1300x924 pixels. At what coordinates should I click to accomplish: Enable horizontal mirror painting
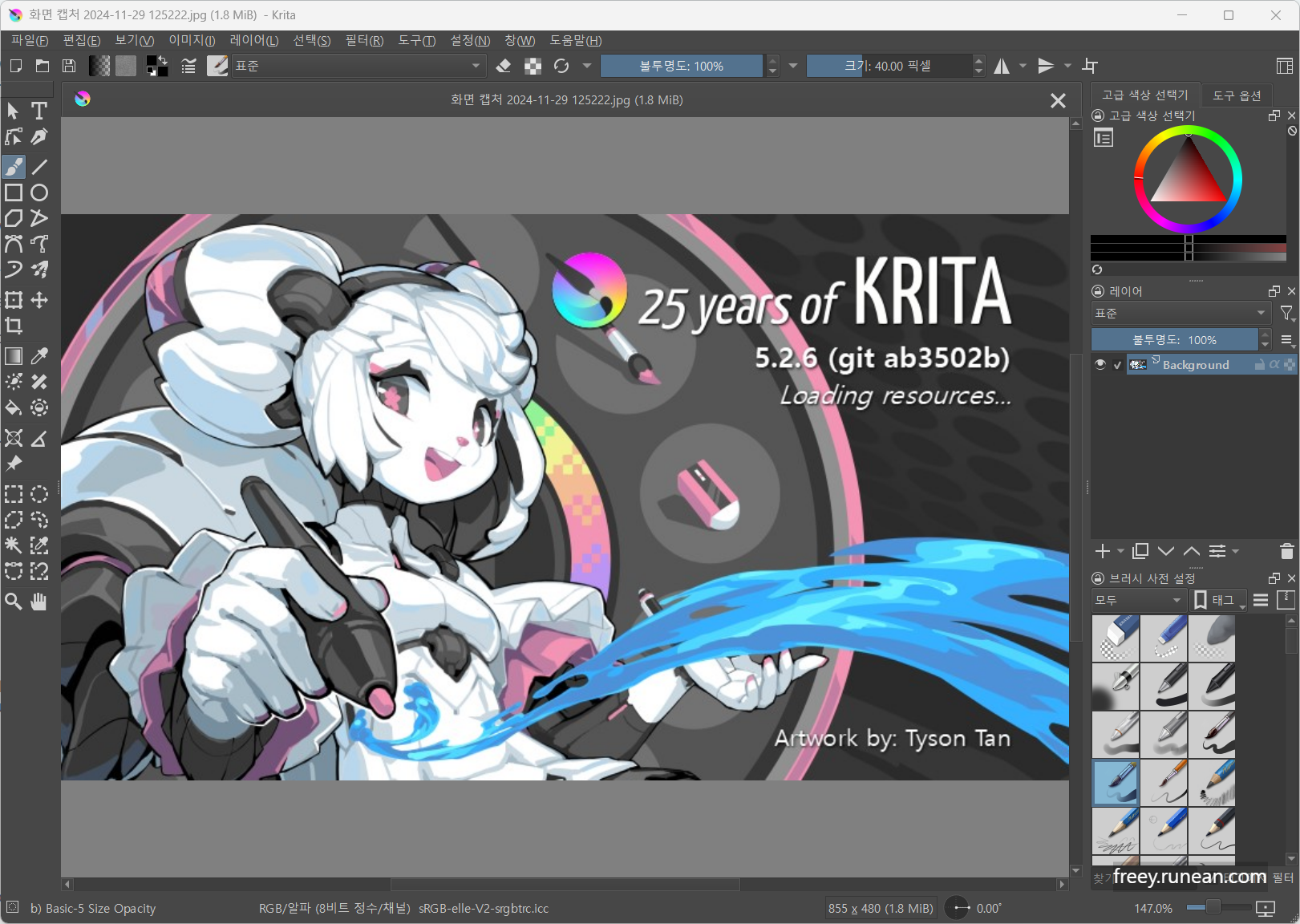pyautogui.click(x=1002, y=66)
